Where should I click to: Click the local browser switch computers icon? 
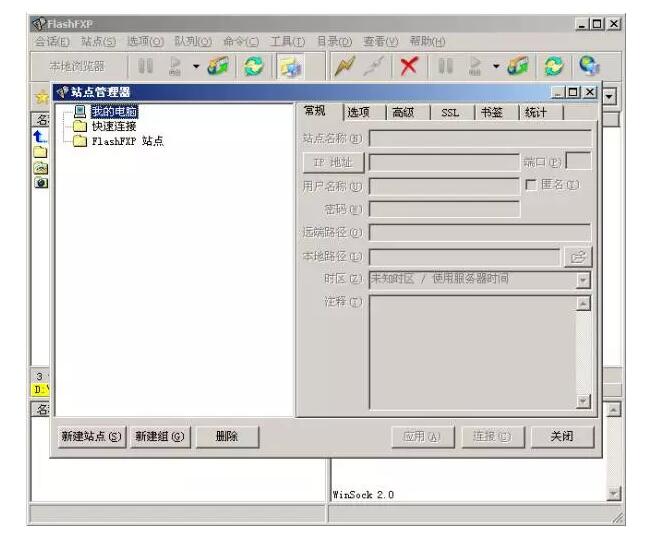[290, 67]
